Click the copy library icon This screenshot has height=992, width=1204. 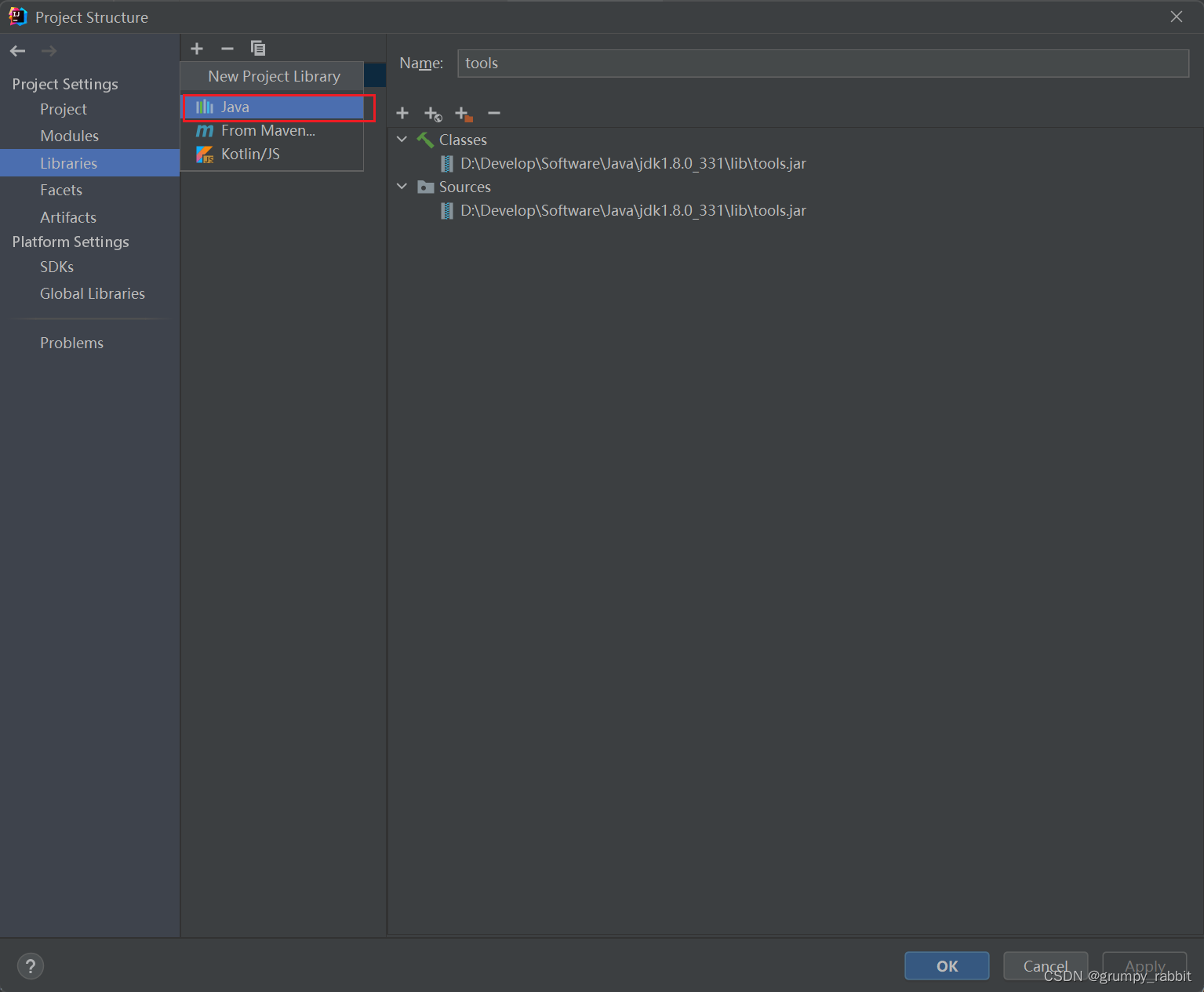(x=258, y=49)
